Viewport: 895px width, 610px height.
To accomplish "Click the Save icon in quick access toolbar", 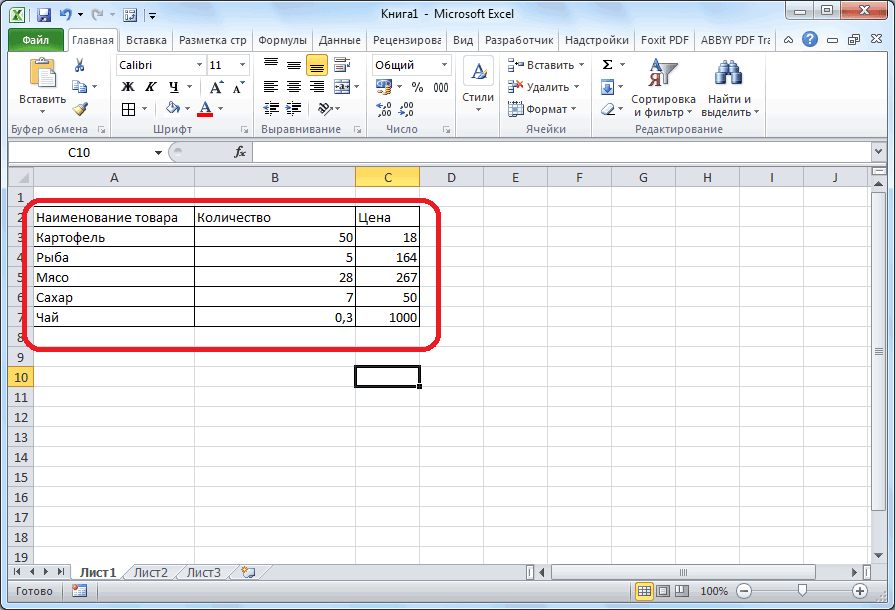I will 43,15.
